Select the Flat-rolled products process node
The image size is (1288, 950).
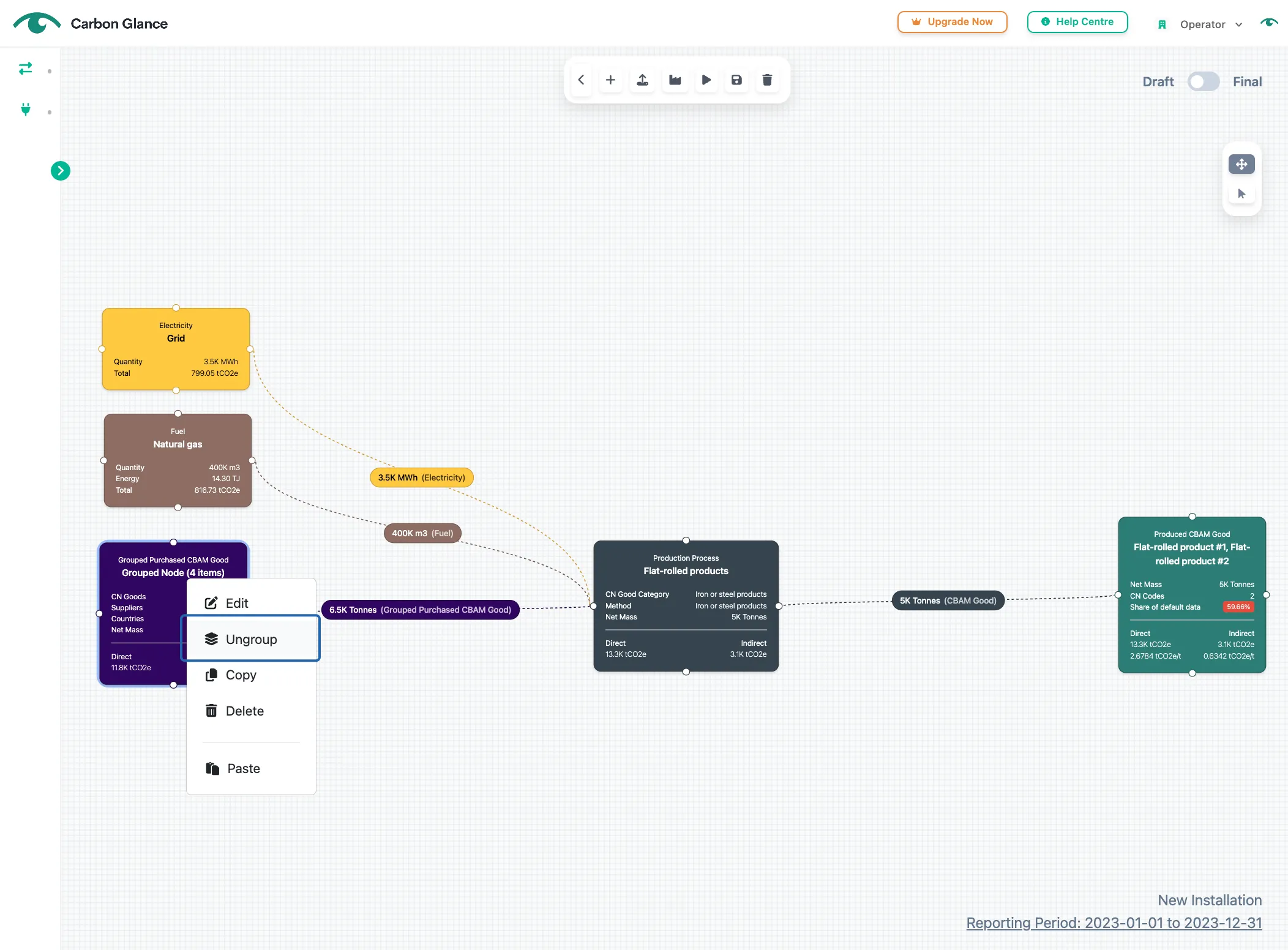[686, 606]
